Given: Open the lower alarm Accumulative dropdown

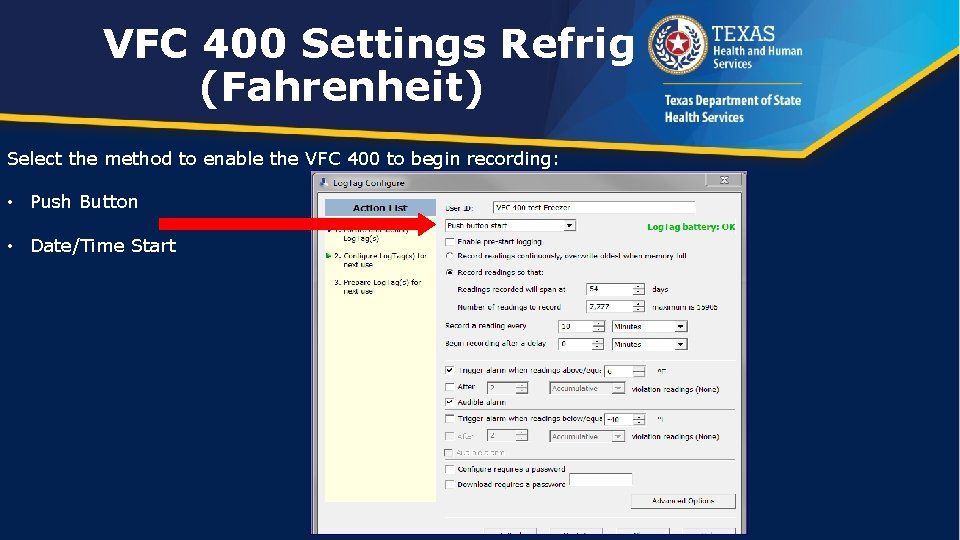Looking at the screenshot, I should click(x=618, y=437).
